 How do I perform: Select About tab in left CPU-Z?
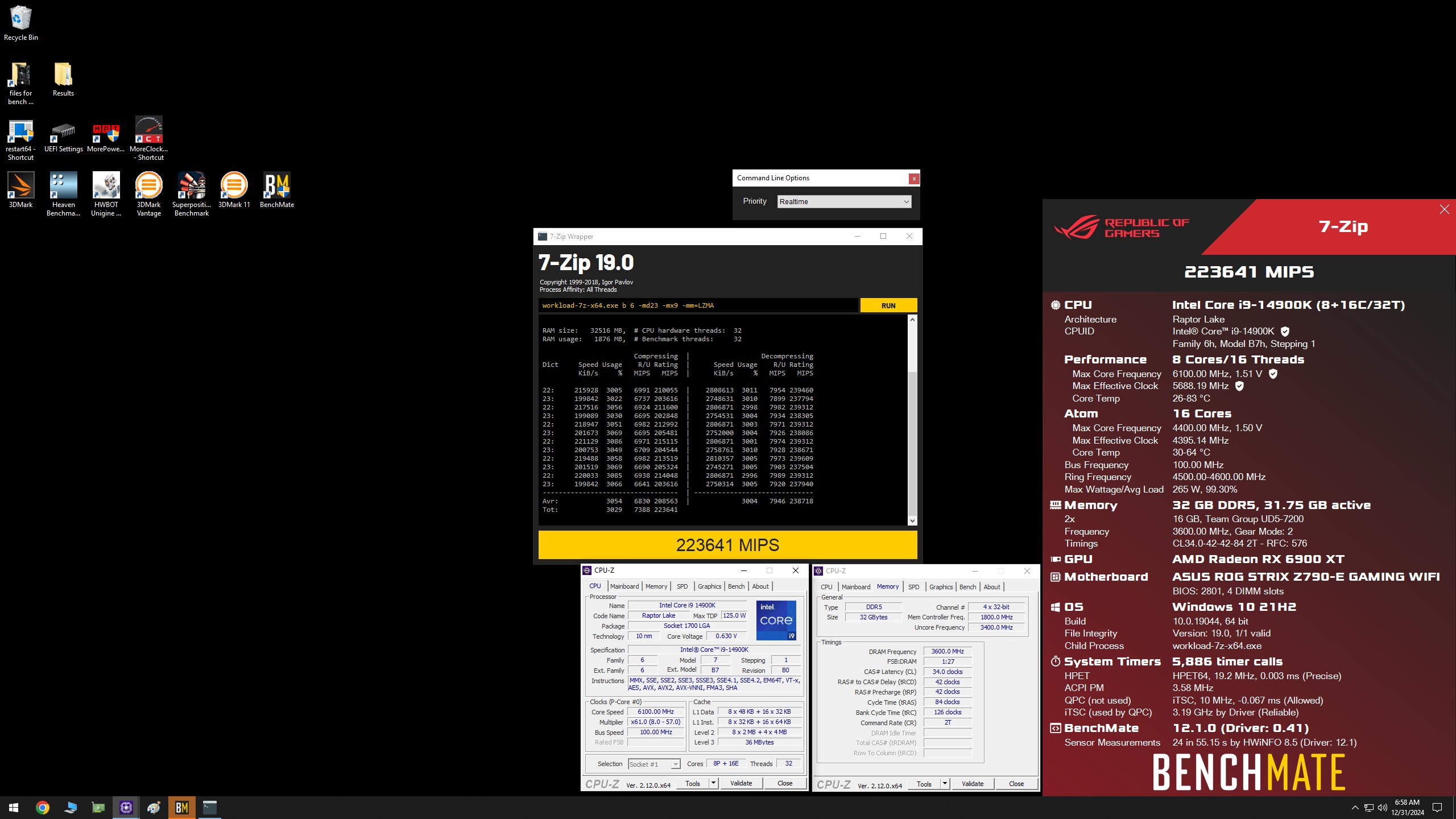(x=760, y=586)
